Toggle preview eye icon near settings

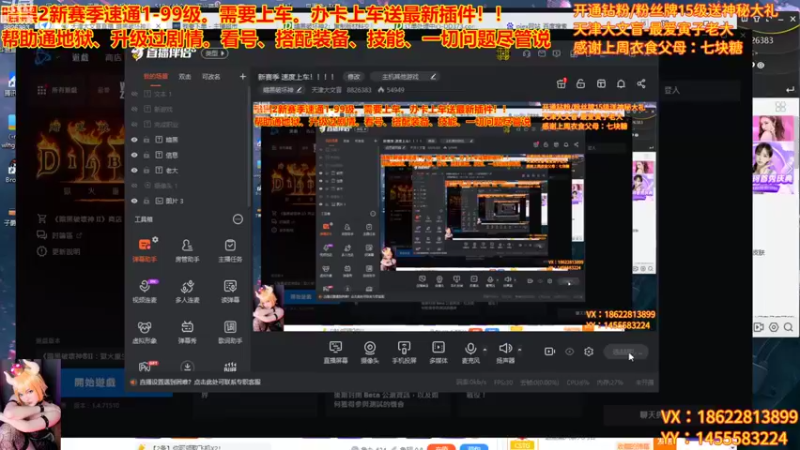pos(569,352)
